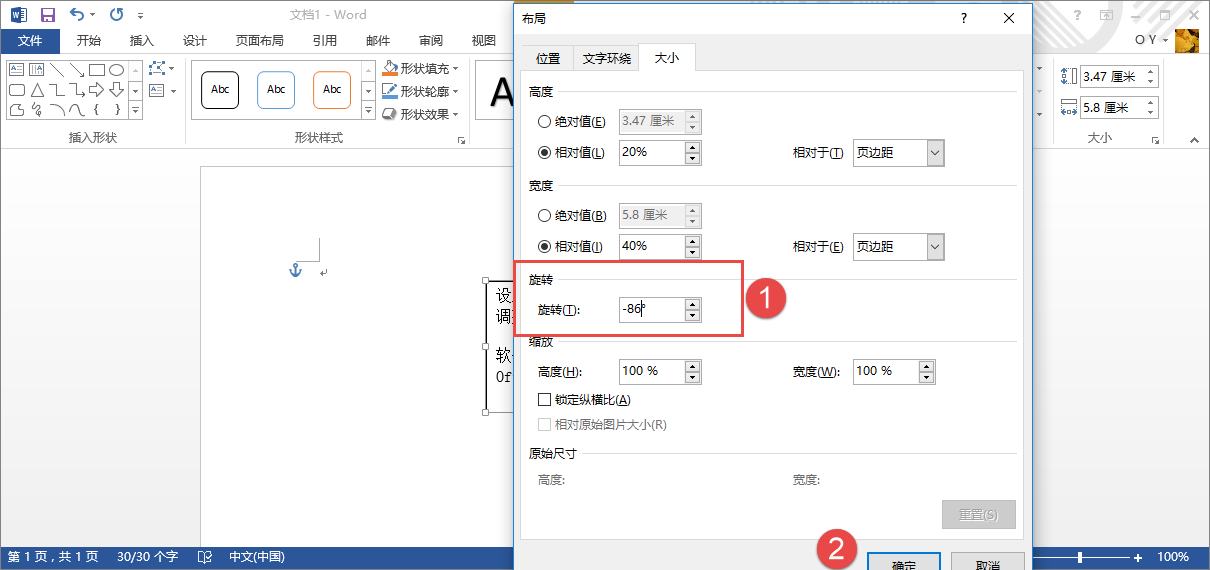Click the 旋转 rotation input field
This screenshot has height=570, width=1210.
651,310
